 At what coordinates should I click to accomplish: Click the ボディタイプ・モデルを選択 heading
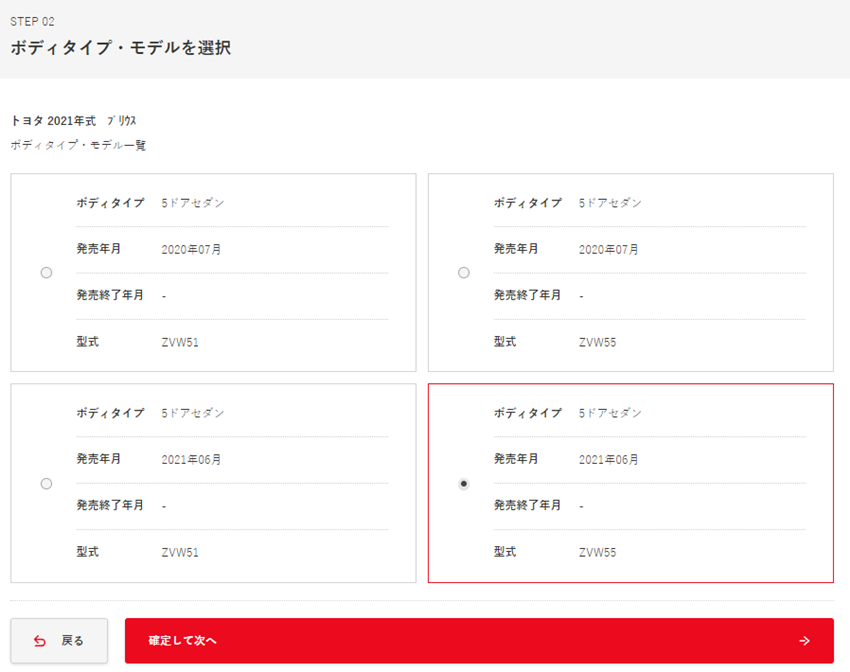(120, 47)
